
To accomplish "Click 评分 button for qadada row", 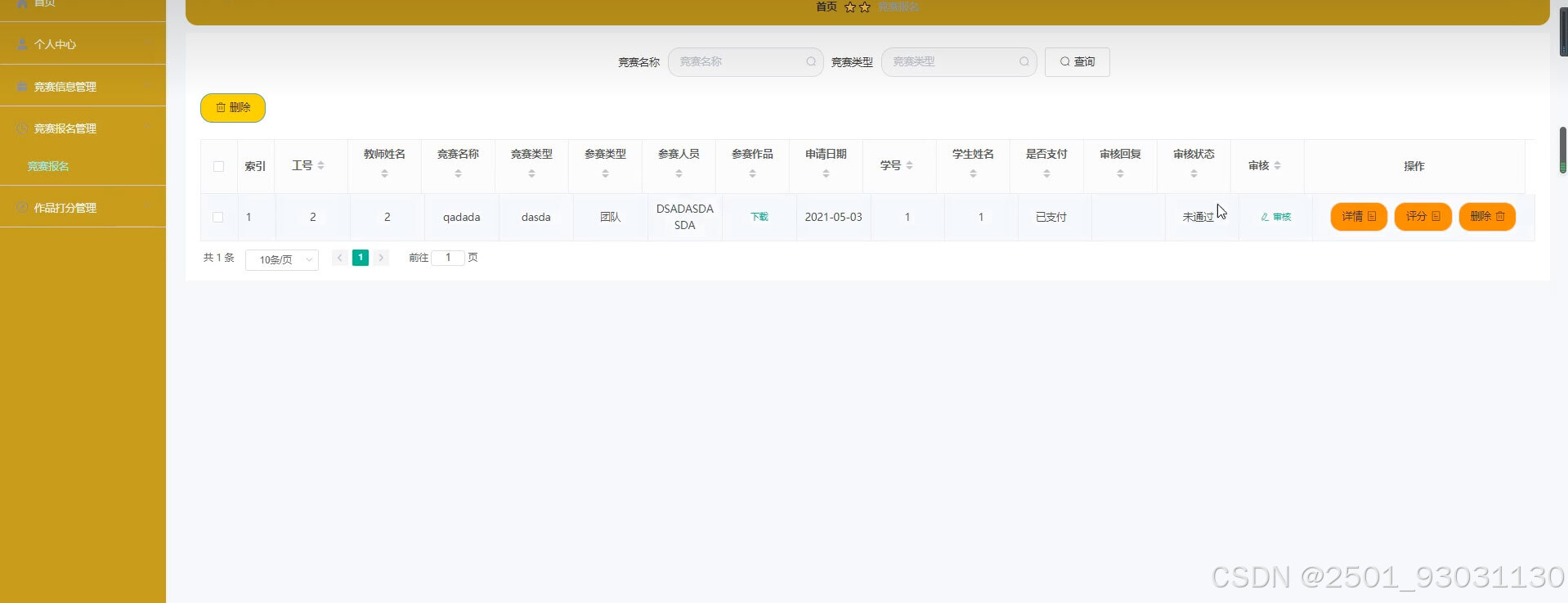I will coord(1422,217).
